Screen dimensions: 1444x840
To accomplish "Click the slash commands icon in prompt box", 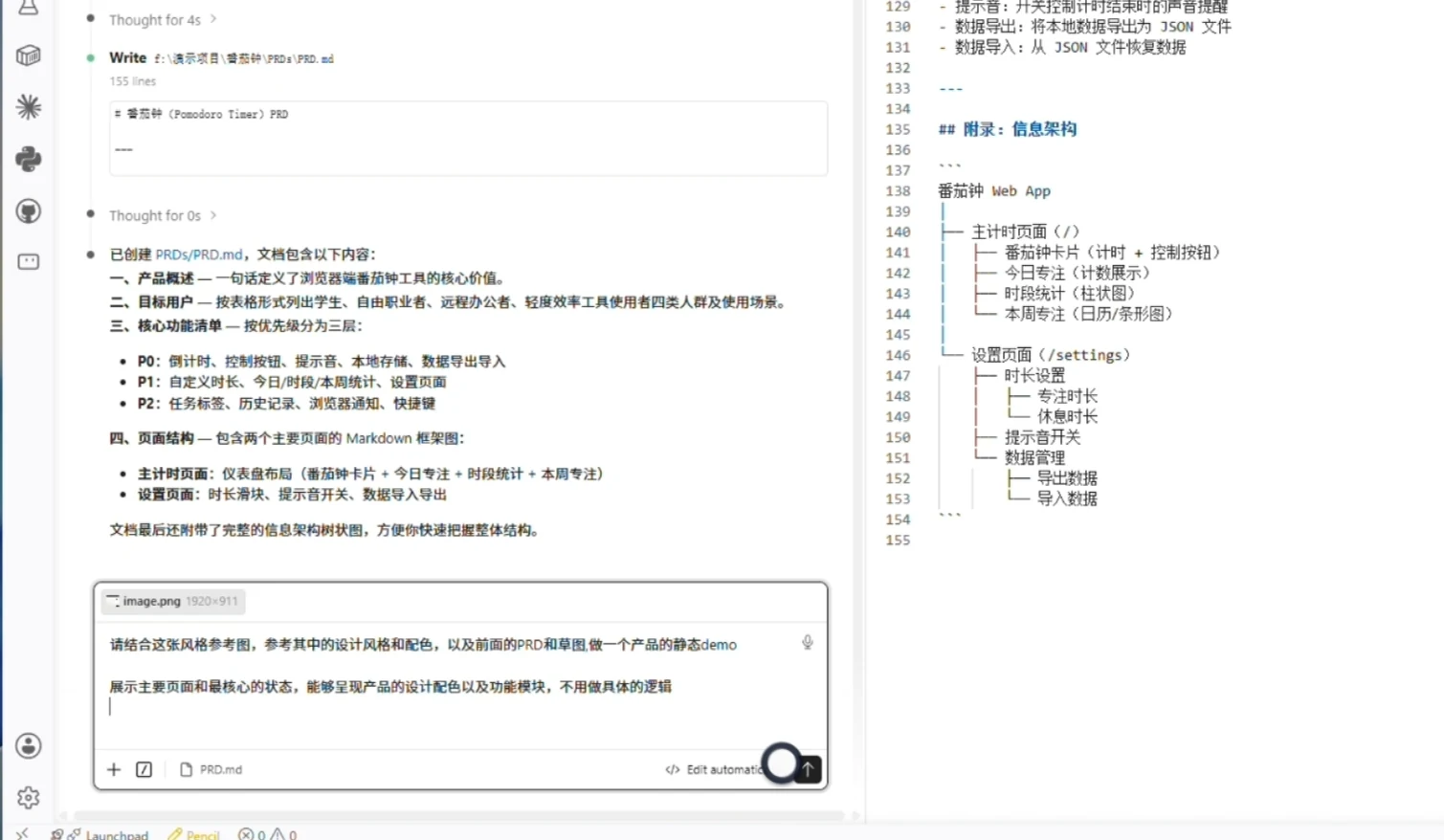I will point(144,769).
